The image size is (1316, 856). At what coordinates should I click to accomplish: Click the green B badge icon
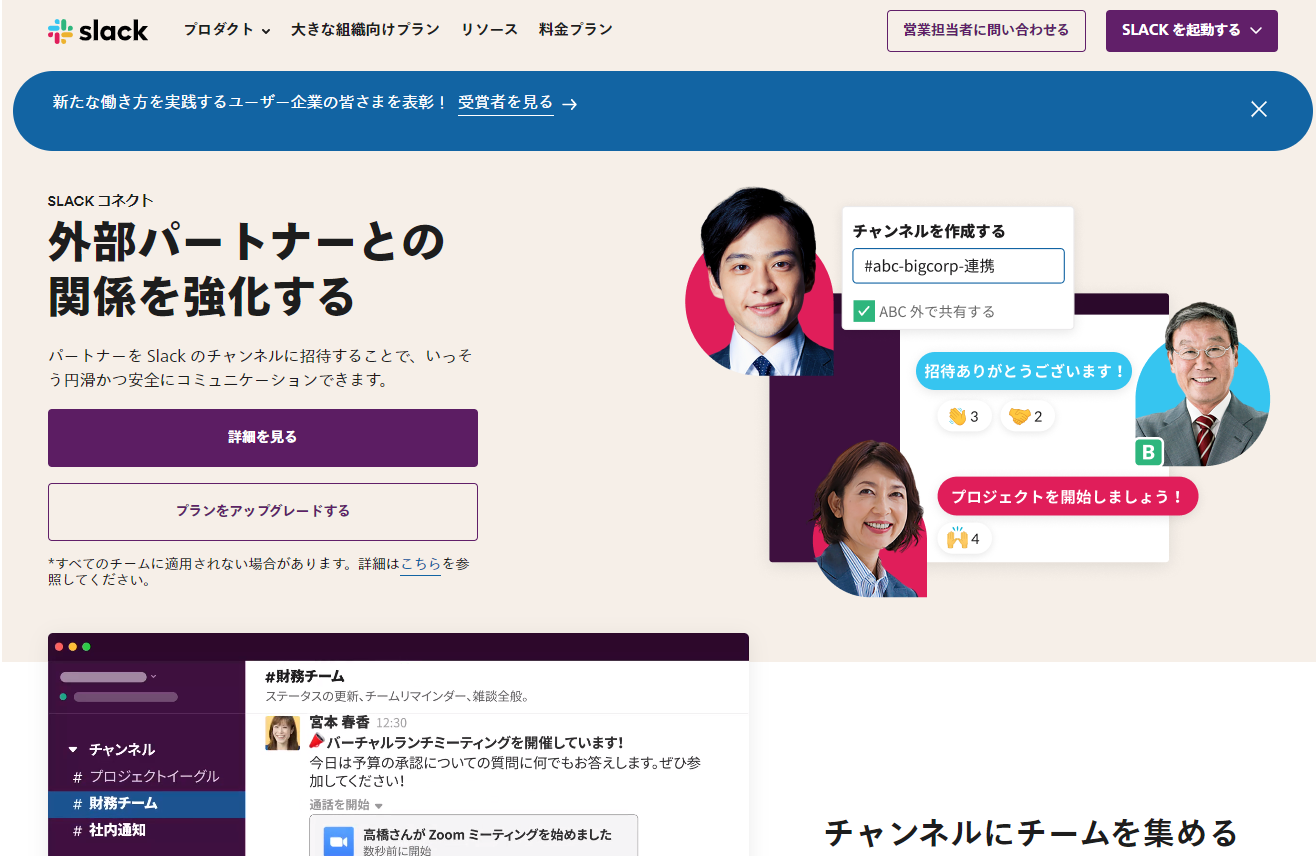(1149, 453)
